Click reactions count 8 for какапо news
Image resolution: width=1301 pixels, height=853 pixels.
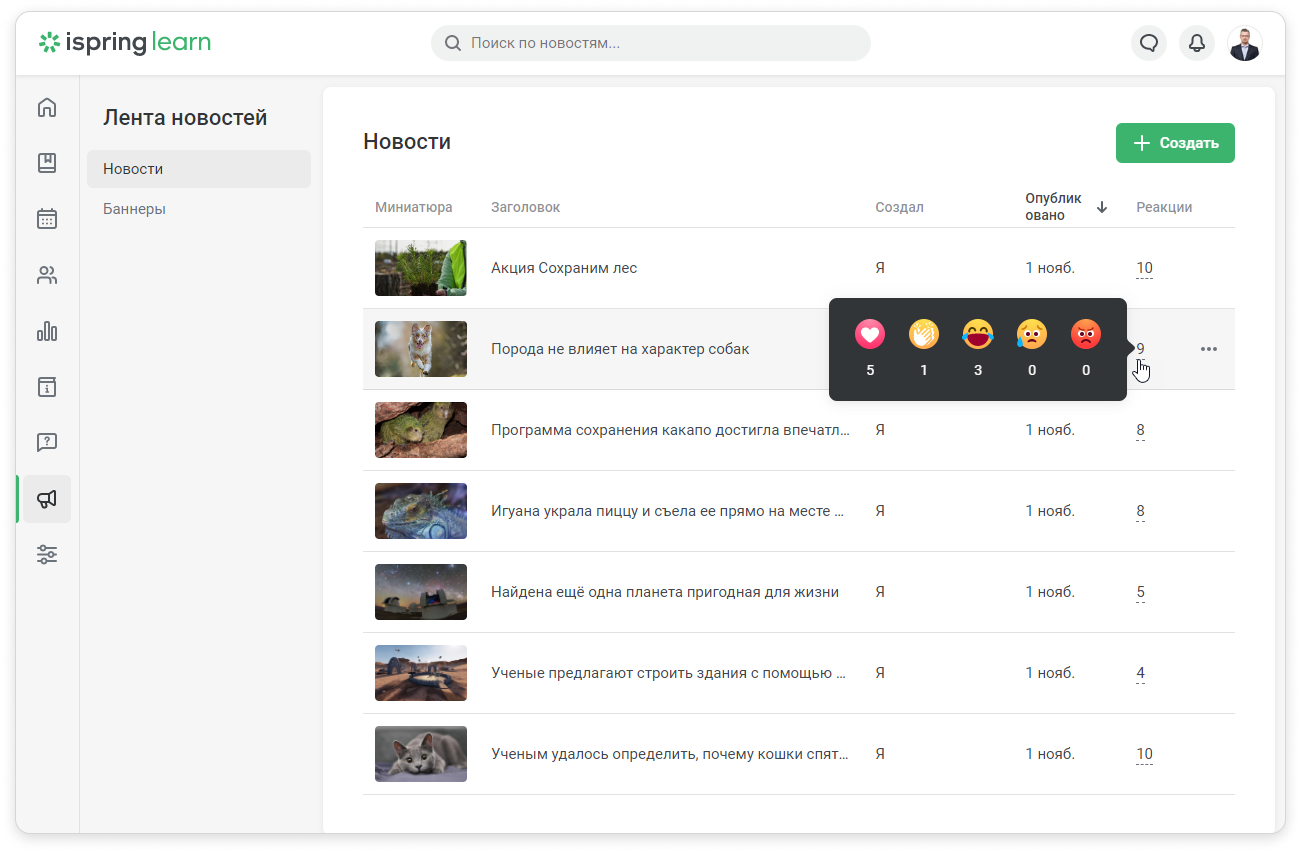coord(1140,430)
